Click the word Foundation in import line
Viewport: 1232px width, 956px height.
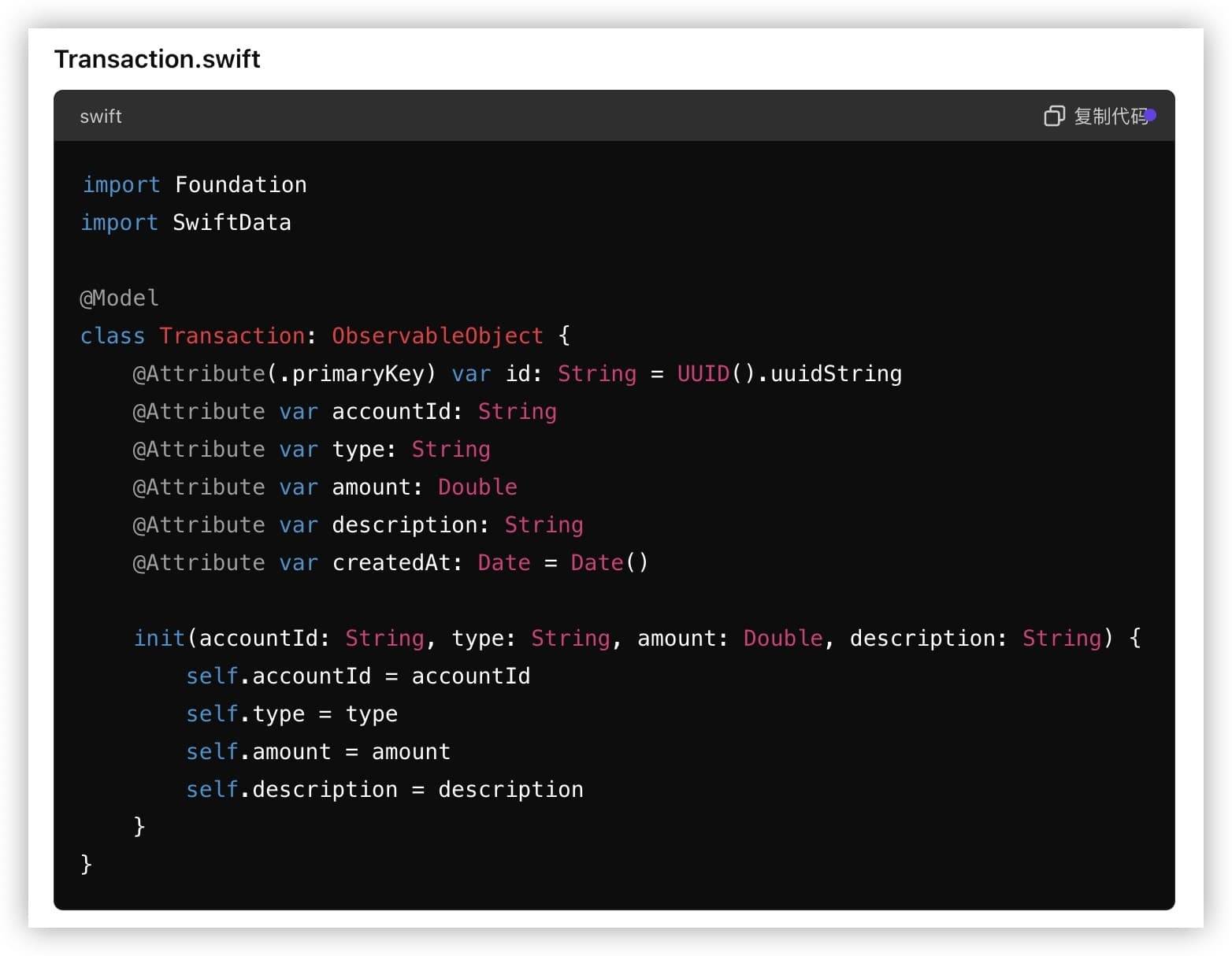click(240, 184)
